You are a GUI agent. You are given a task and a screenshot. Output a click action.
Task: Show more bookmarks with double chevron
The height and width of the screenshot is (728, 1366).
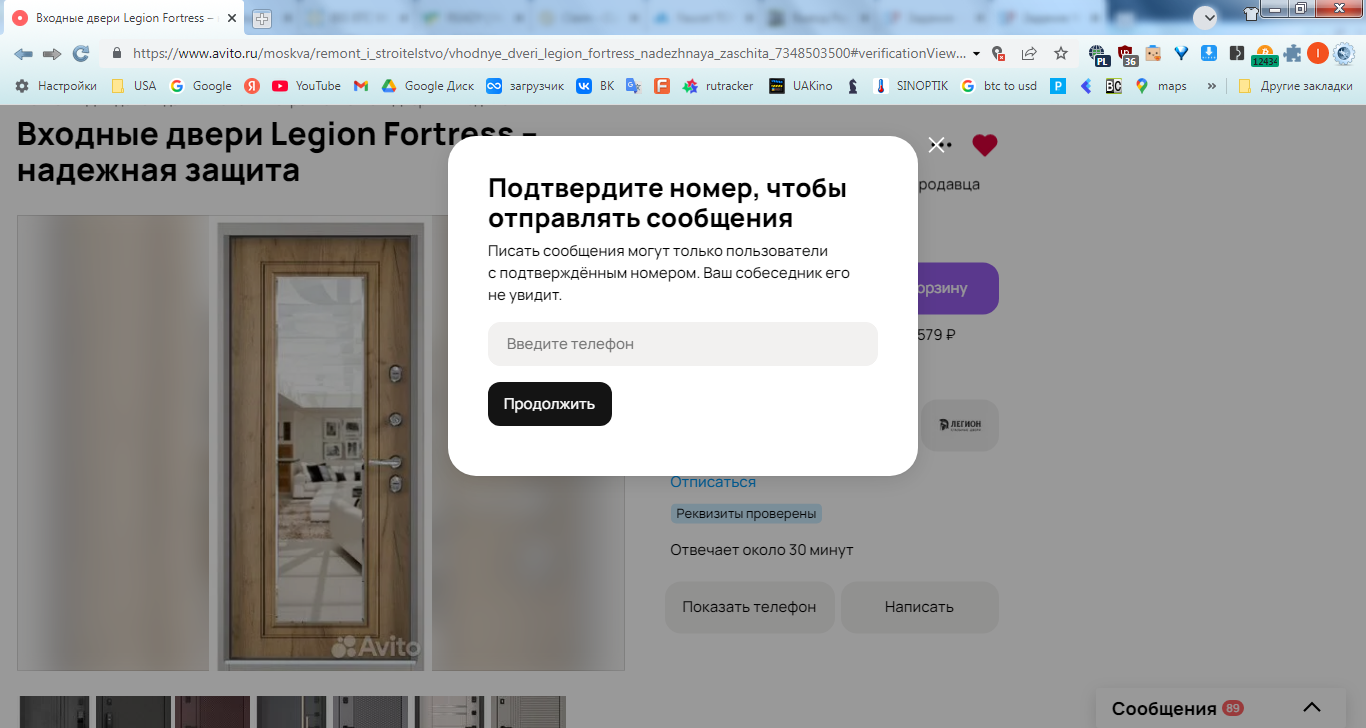point(1212,86)
